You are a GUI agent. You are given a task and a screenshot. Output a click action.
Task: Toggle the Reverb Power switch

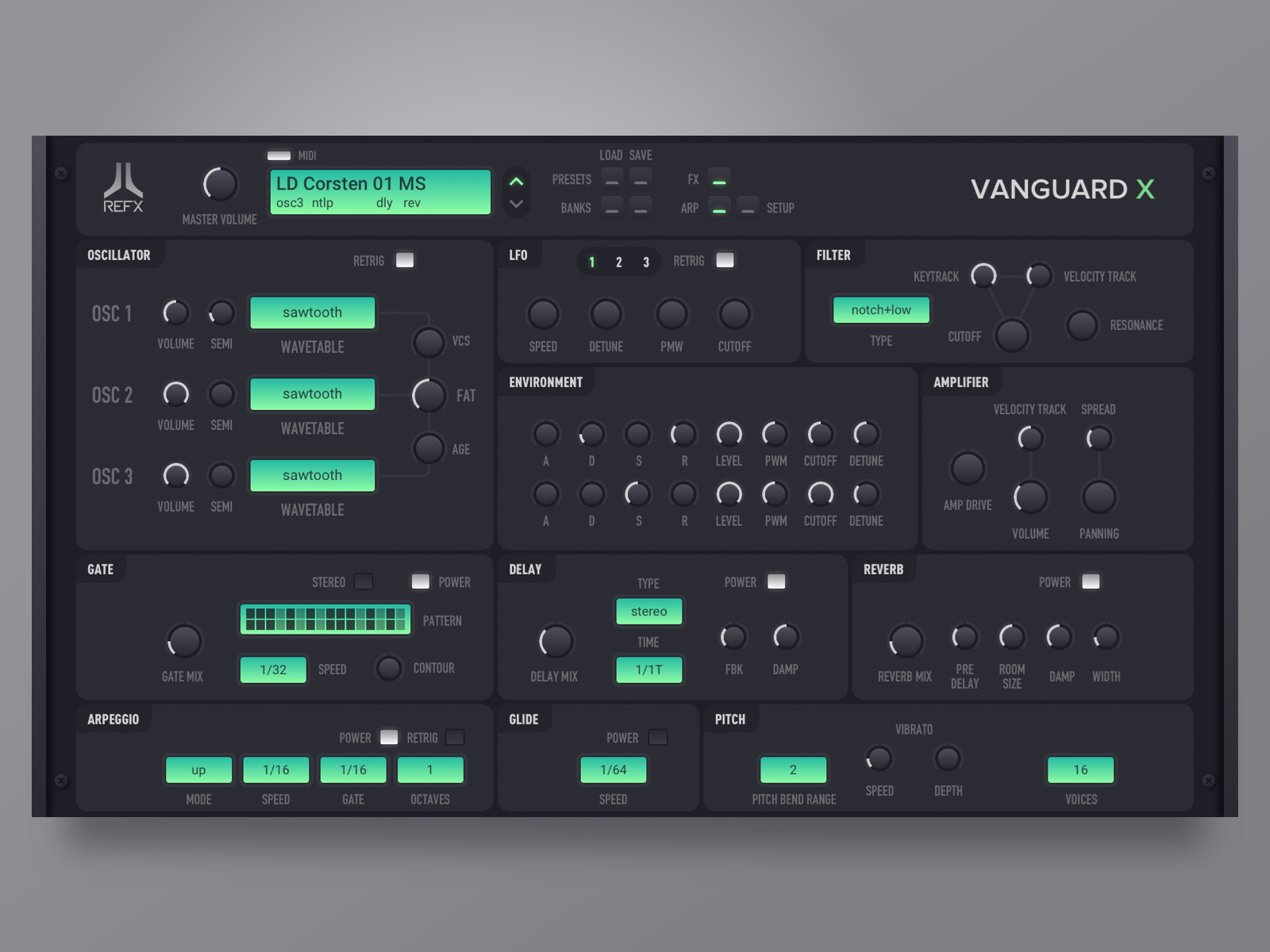pos(1091,582)
